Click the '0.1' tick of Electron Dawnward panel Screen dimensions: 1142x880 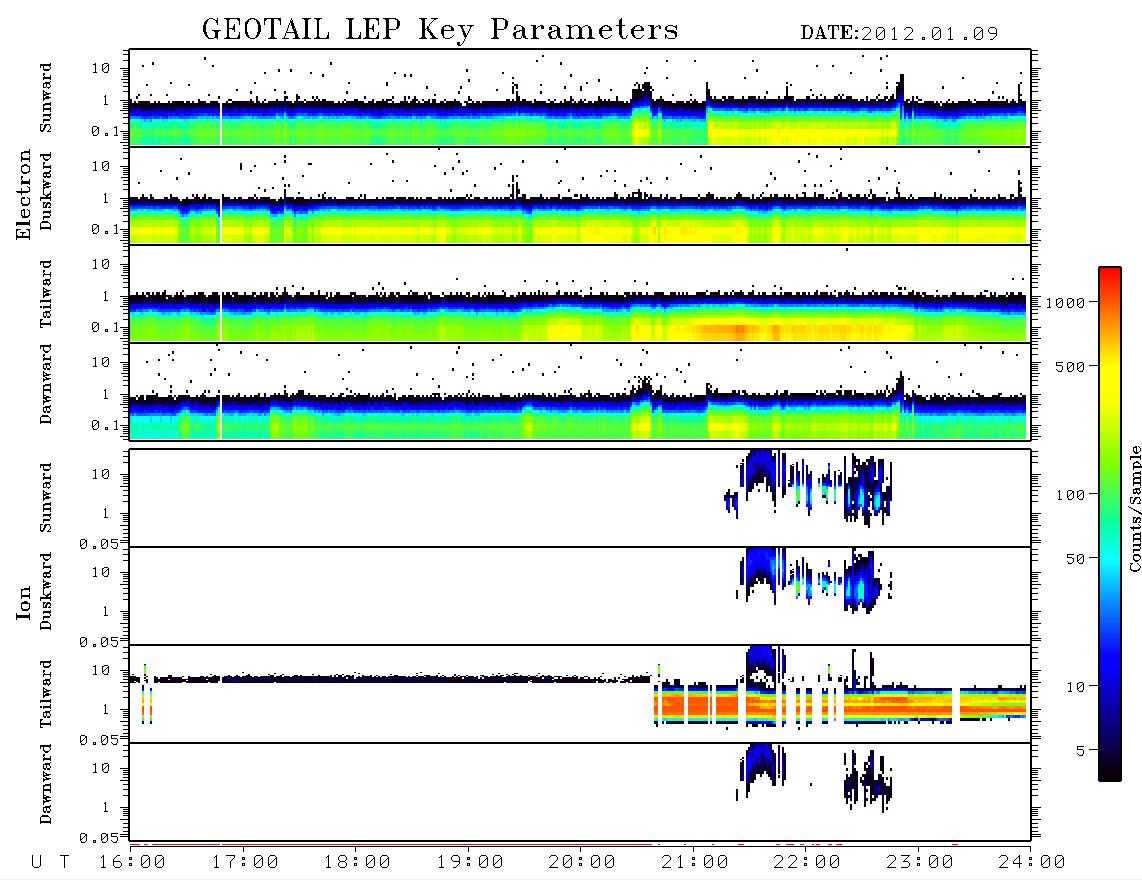pos(105,425)
